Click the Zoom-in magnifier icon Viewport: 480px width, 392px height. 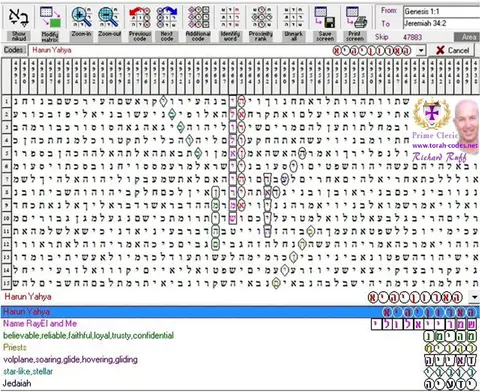point(81,17)
